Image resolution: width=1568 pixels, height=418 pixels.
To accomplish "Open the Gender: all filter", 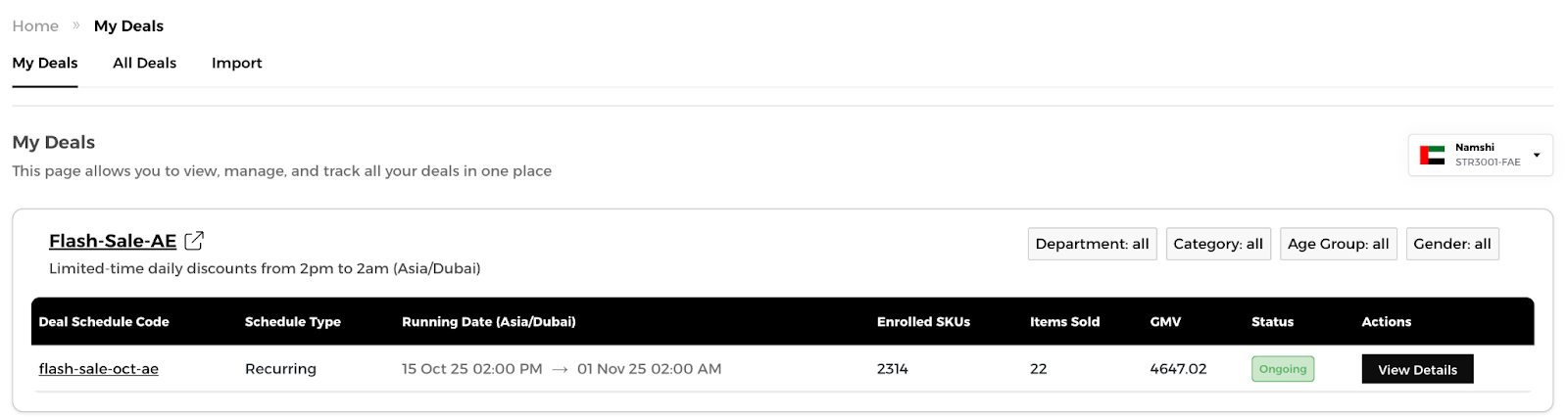I will coord(1452,244).
